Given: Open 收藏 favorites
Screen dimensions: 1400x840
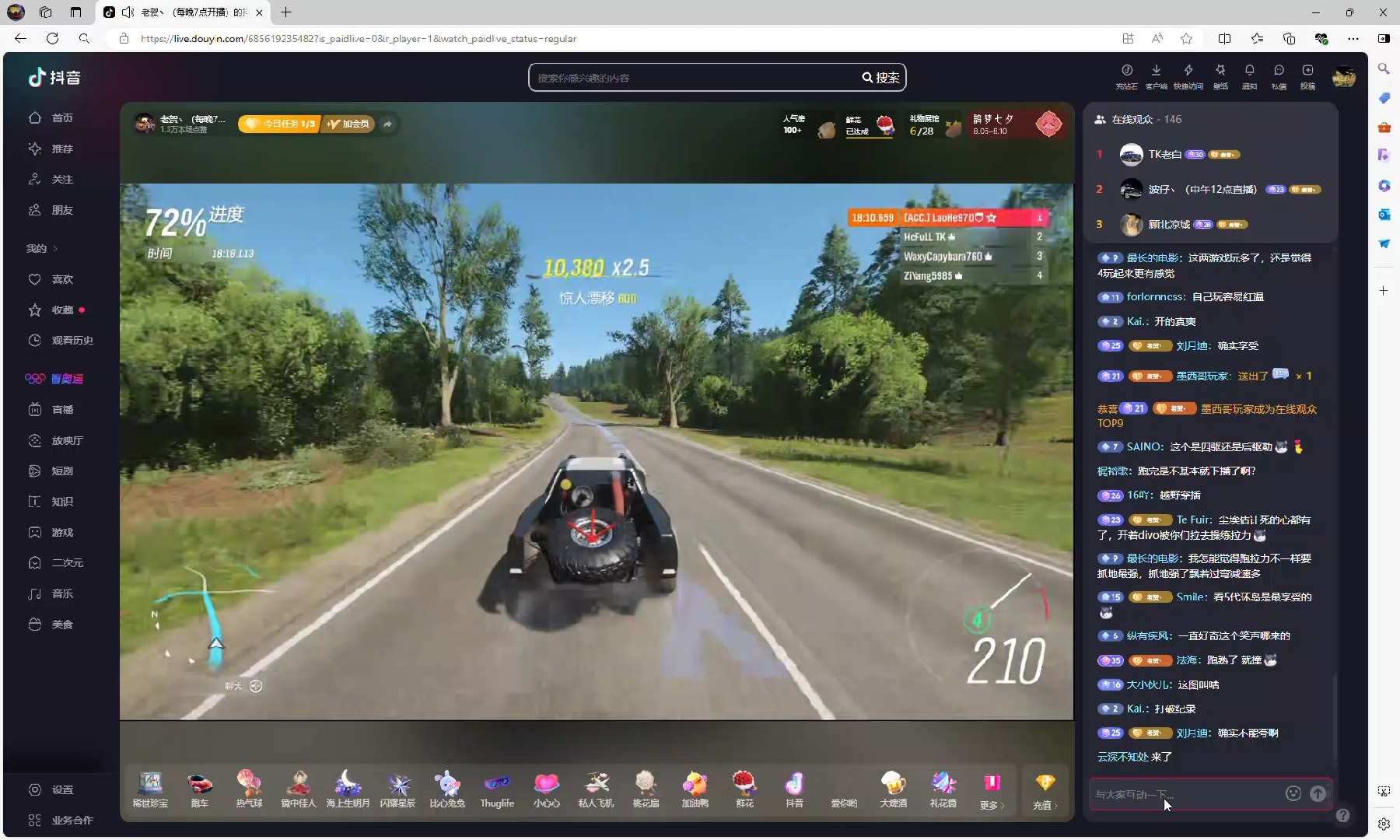Looking at the screenshot, I should click(x=51, y=310).
